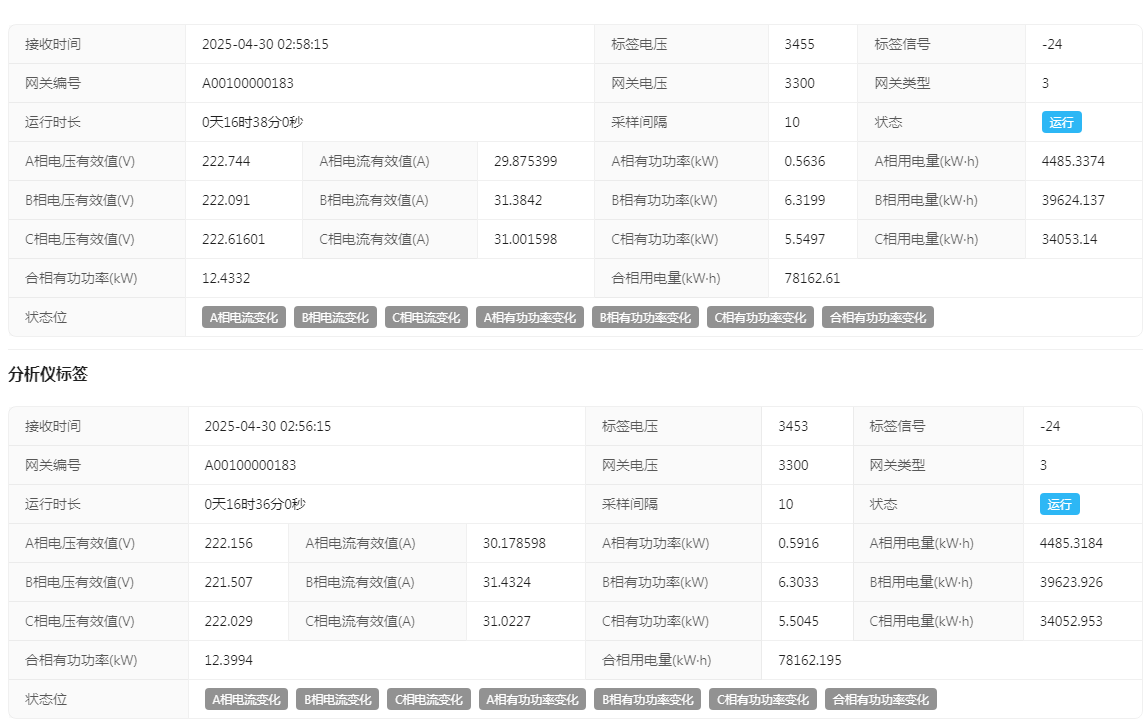Select C-phase voltage value 222.61601
This screenshot has height=726, width=1143.
pyautogui.click(x=233, y=239)
